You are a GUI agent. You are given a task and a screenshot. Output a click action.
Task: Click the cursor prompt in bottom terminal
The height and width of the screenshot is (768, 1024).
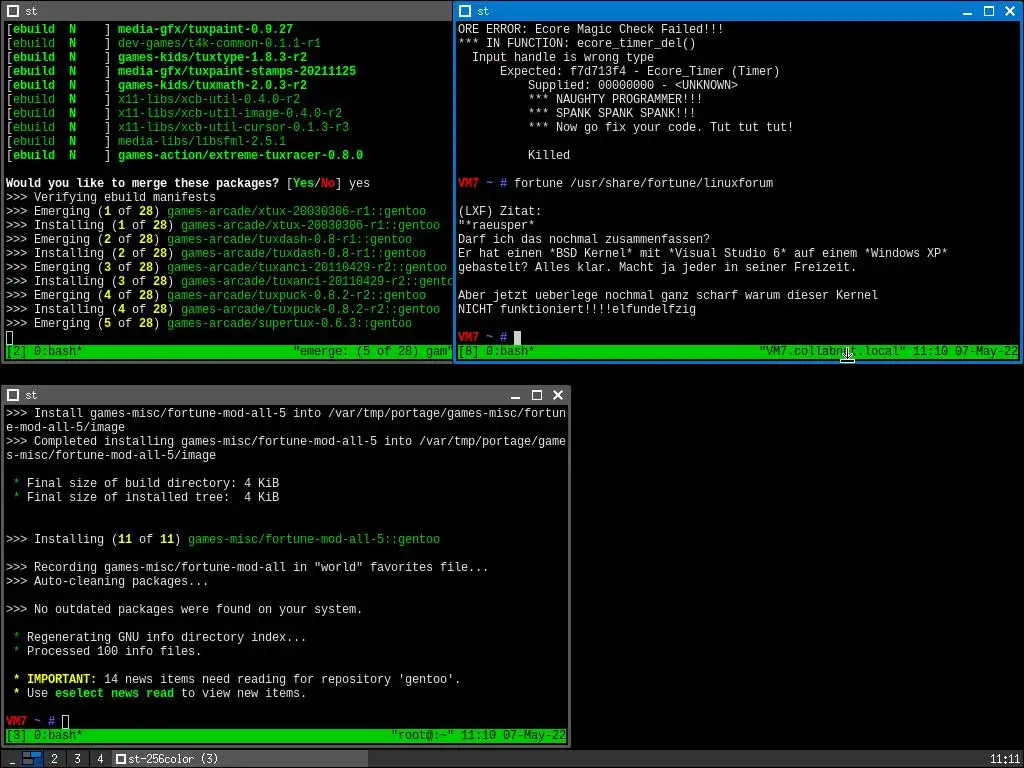pyautogui.click(x=65, y=722)
